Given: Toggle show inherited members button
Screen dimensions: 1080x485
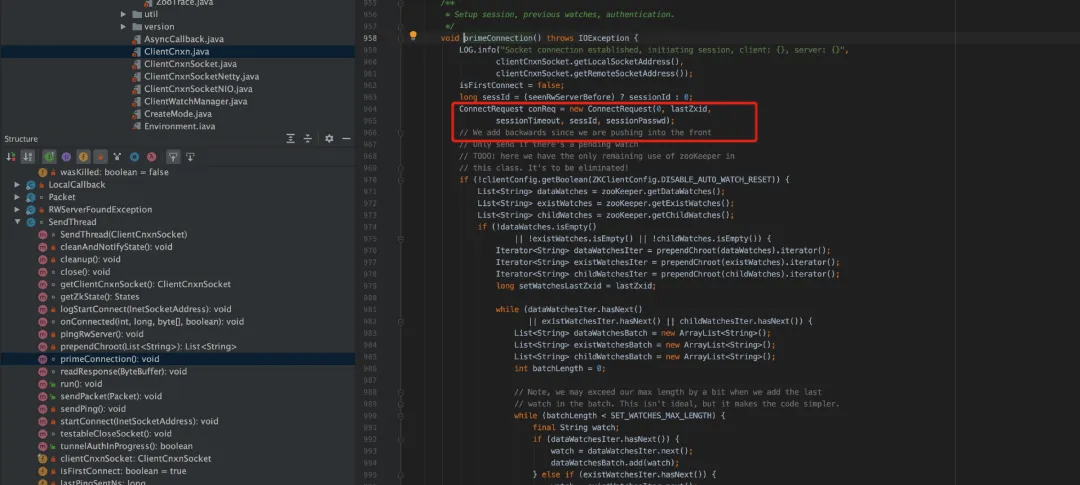Looking at the screenshot, I should point(50,157).
